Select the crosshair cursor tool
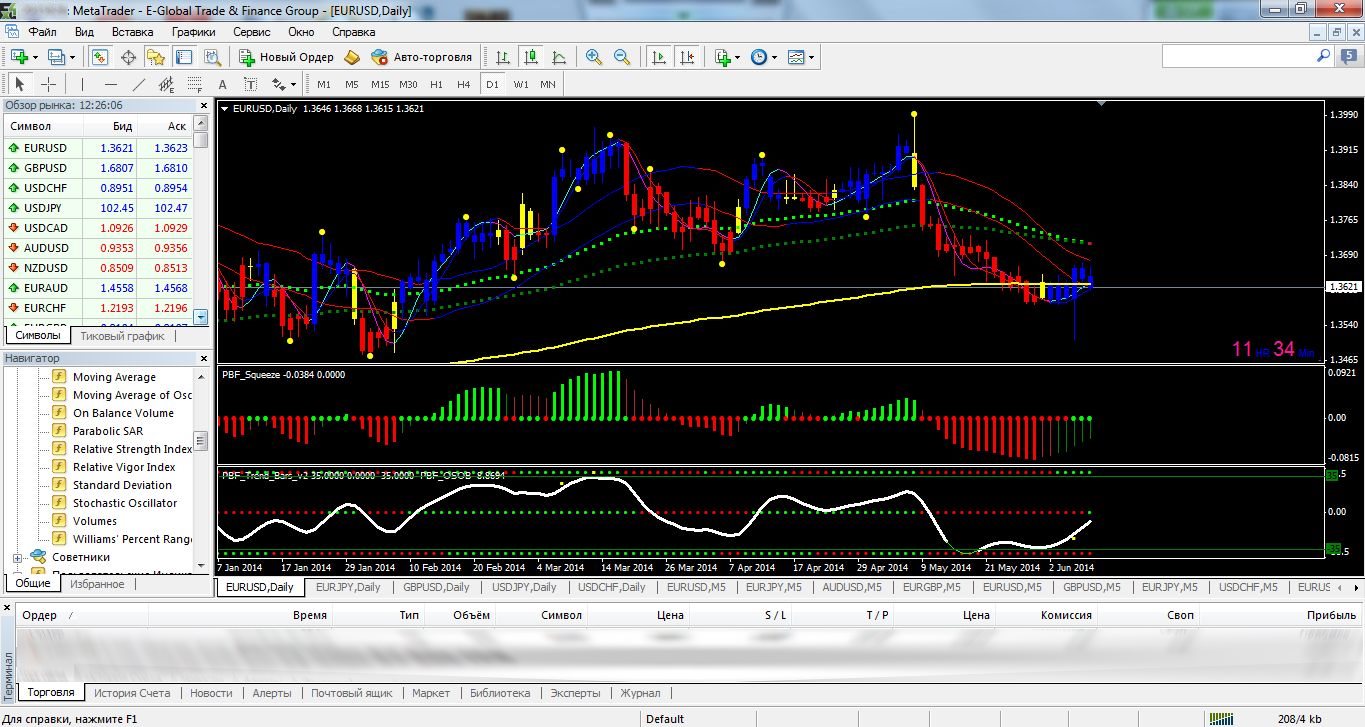The width and height of the screenshot is (1365, 727). (48, 84)
